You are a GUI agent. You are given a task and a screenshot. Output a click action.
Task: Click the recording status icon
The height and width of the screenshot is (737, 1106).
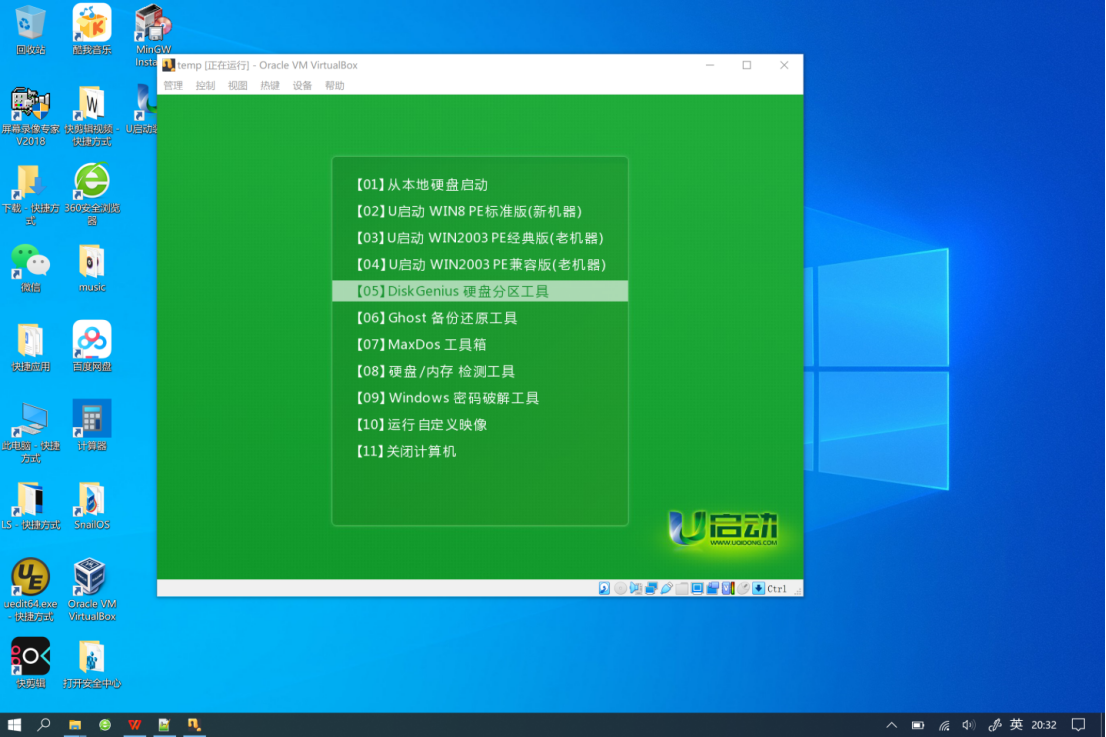click(712, 588)
